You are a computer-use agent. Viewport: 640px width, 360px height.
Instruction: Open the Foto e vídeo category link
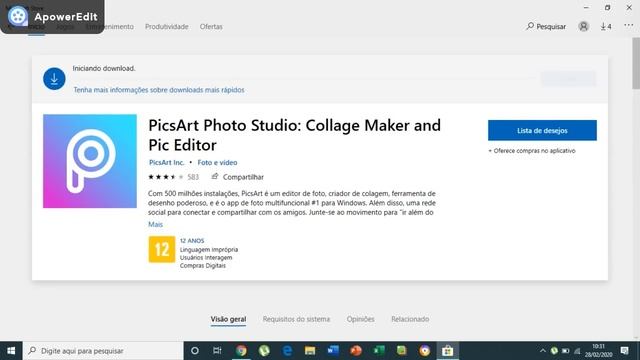(x=217, y=162)
